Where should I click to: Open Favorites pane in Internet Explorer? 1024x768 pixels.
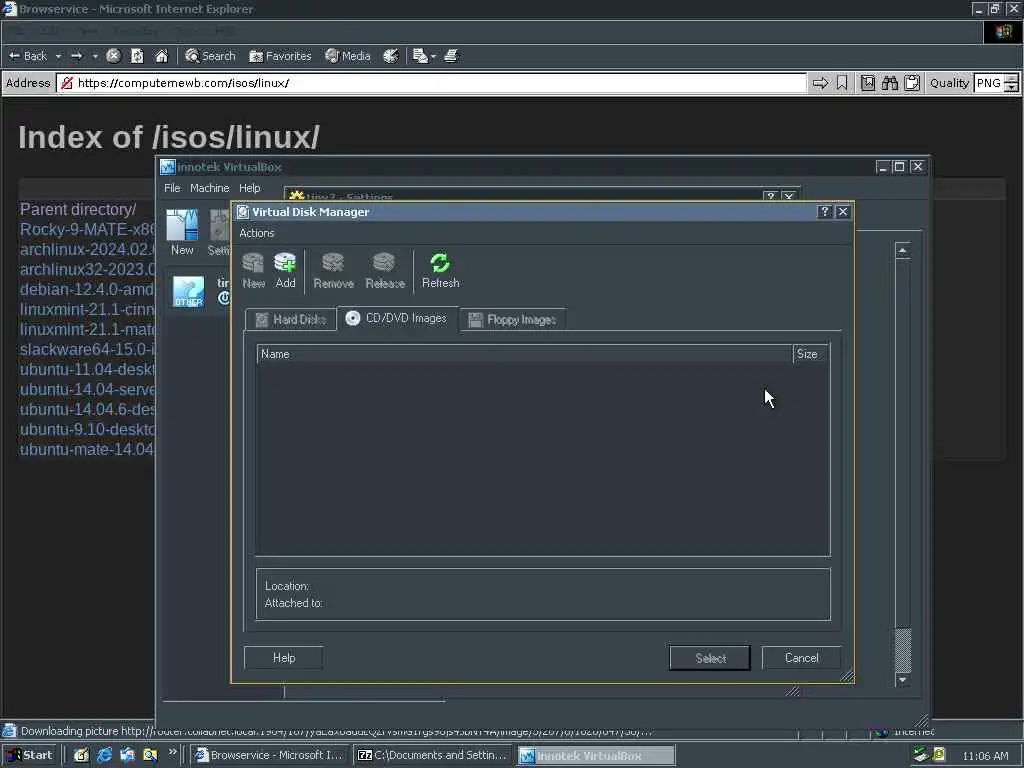point(280,56)
